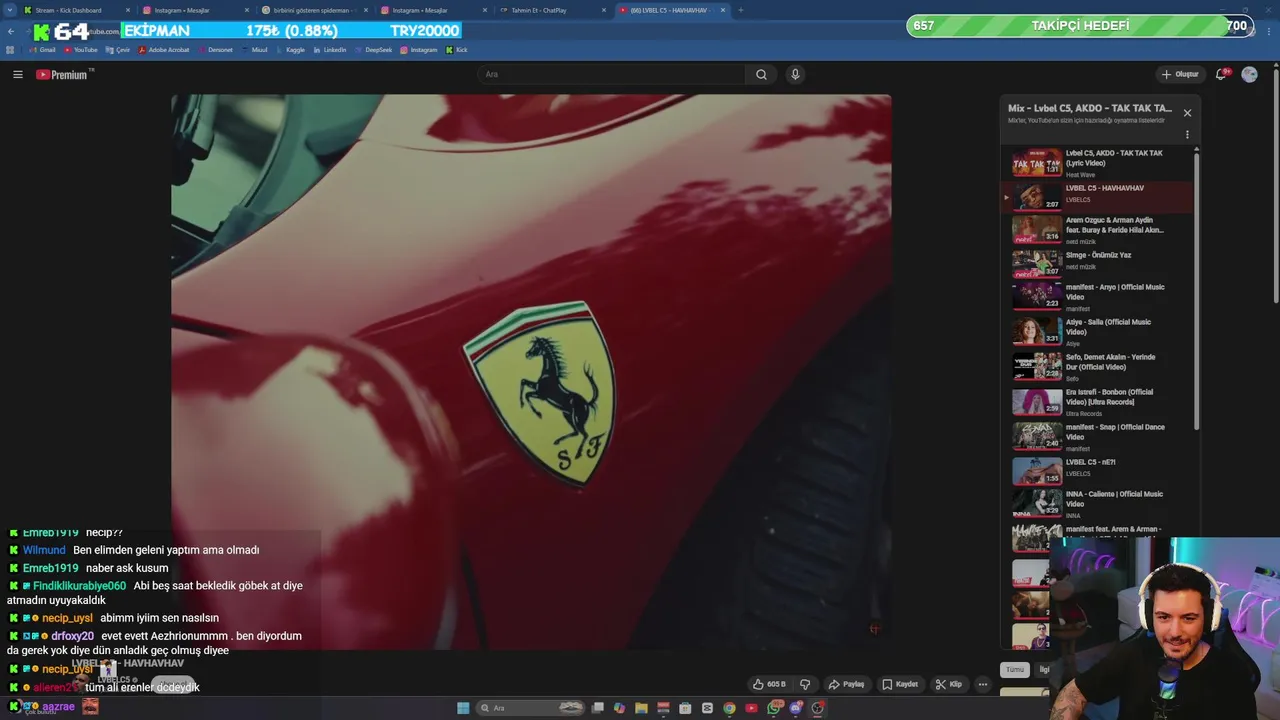Launch Copilot from the taskbar
The image size is (1280, 720).
point(619,708)
